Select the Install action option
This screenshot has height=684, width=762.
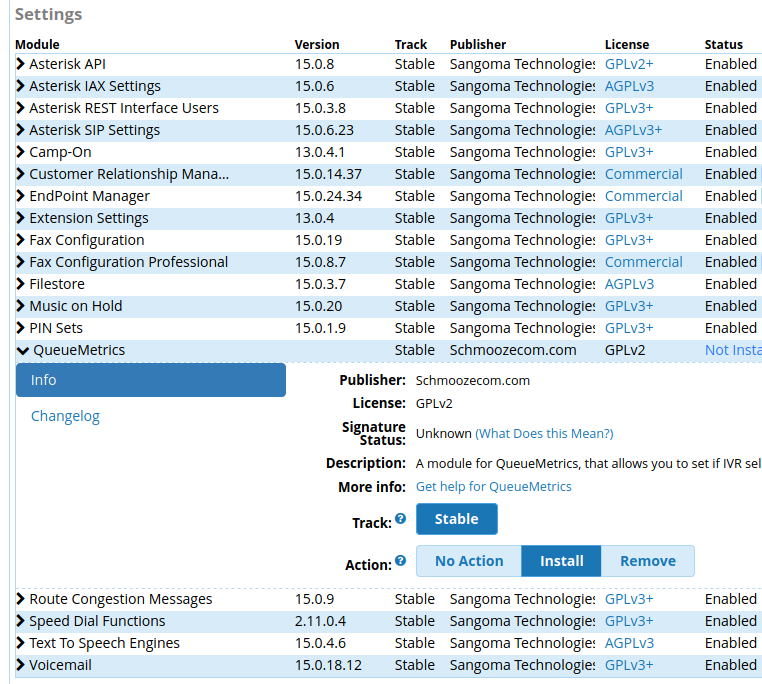click(561, 561)
